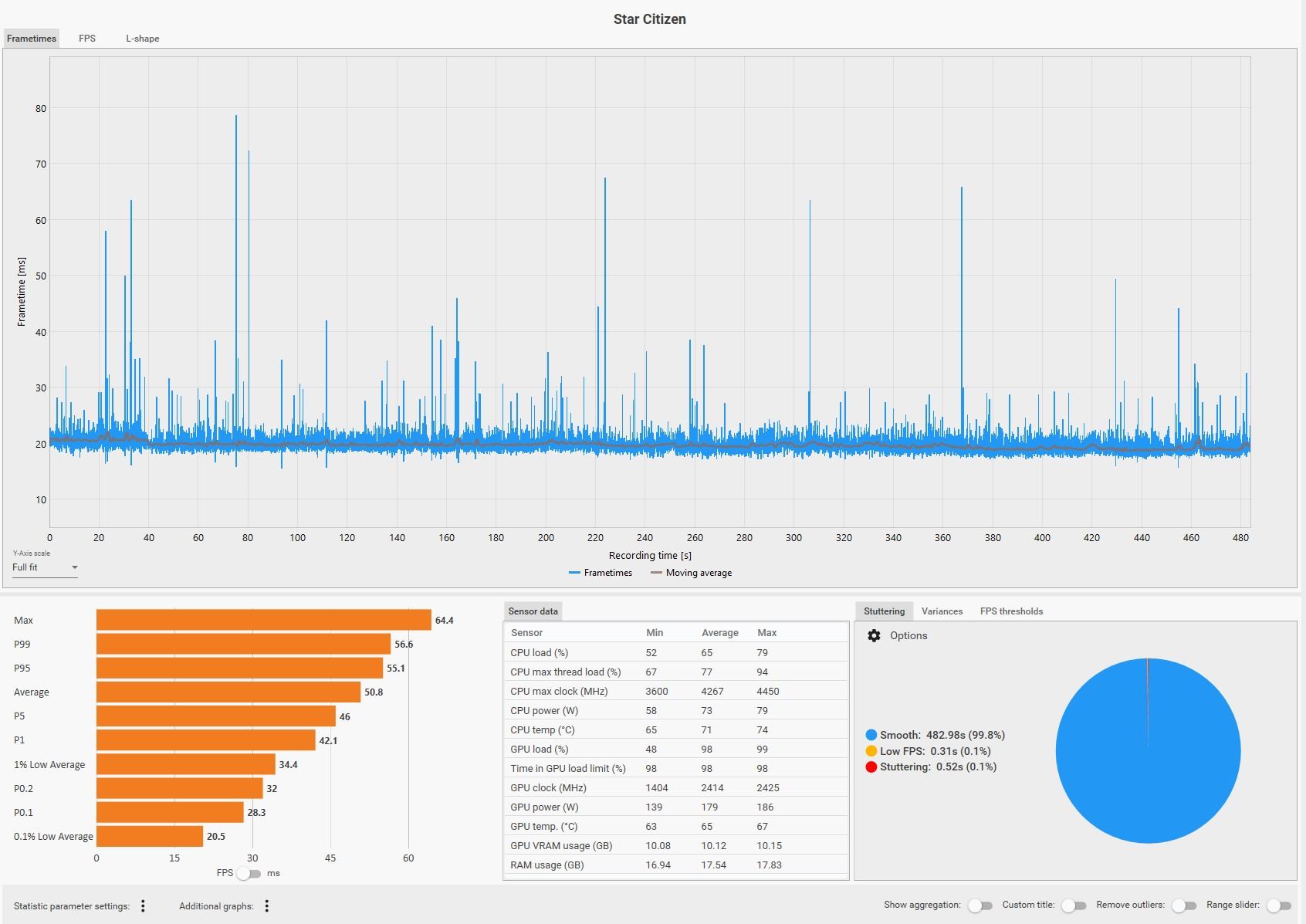The height and width of the screenshot is (924, 1306).
Task: Select the CPU load (%) row
Action: (676, 652)
